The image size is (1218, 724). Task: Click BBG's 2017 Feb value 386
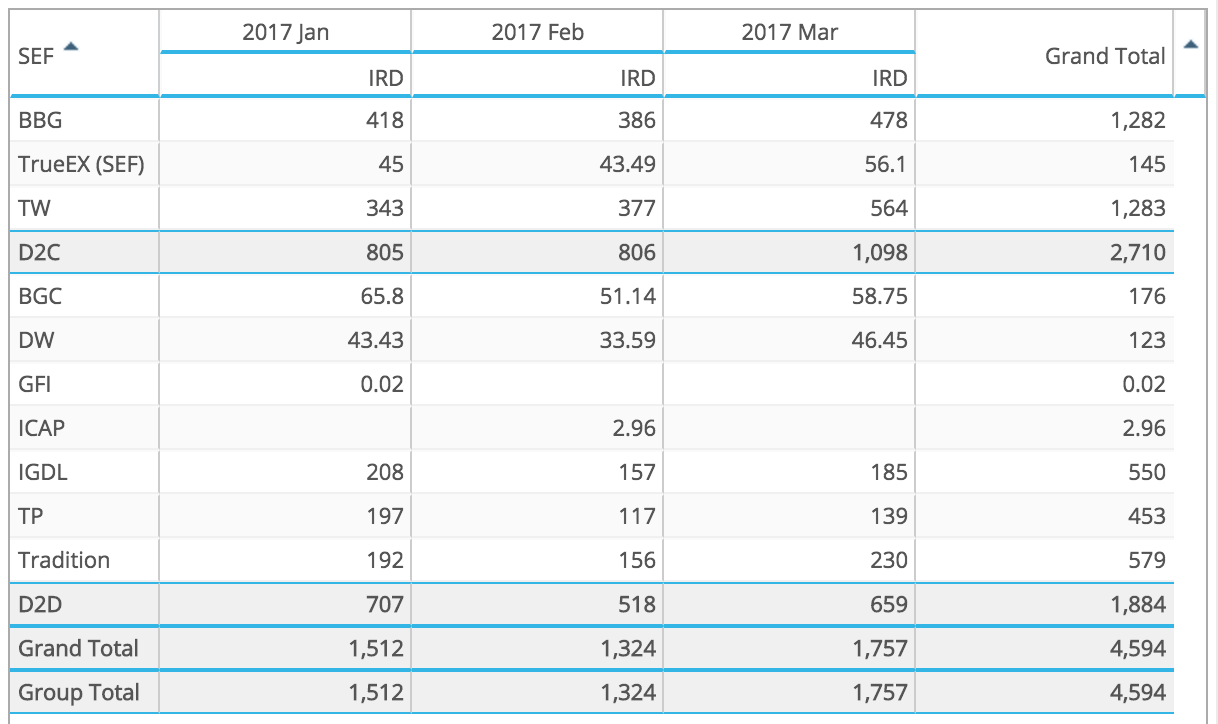(x=637, y=120)
